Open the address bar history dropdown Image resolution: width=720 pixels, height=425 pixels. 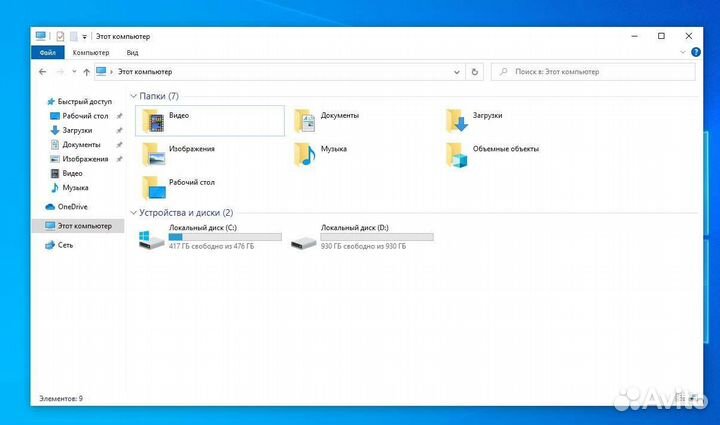(x=458, y=72)
